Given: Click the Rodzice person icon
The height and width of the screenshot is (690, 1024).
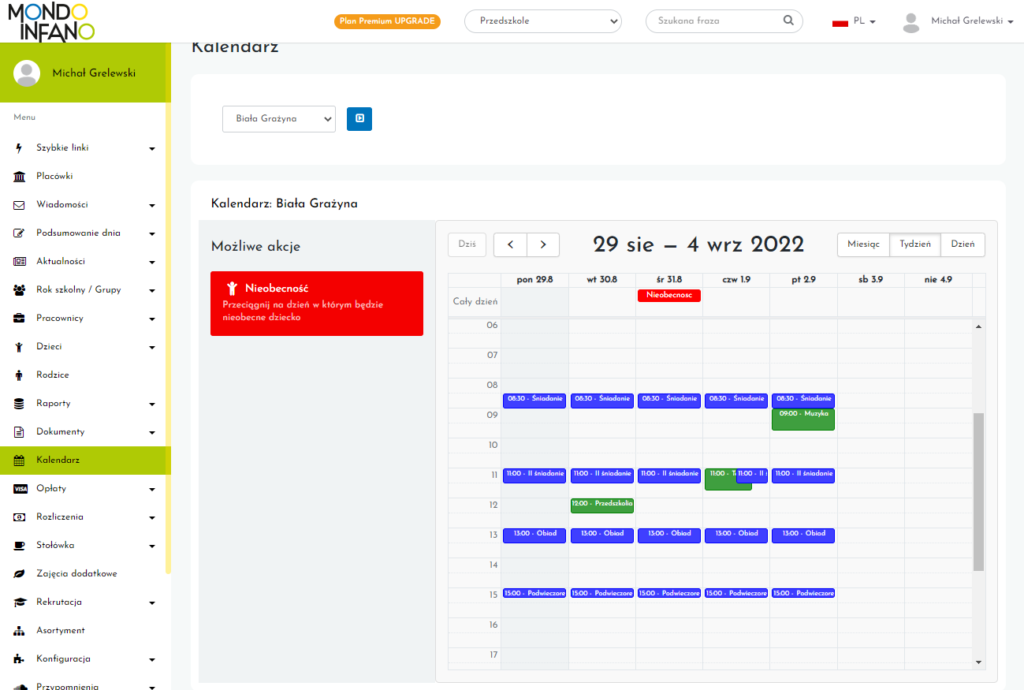Looking at the screenshot, I should click(19, 375).
